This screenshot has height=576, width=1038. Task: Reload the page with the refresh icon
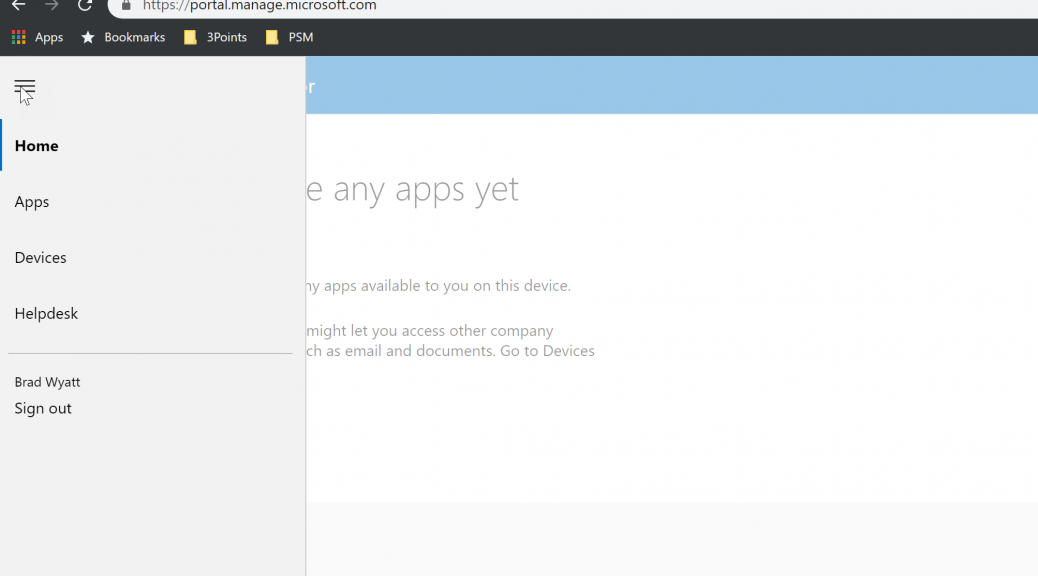[85, 5]
